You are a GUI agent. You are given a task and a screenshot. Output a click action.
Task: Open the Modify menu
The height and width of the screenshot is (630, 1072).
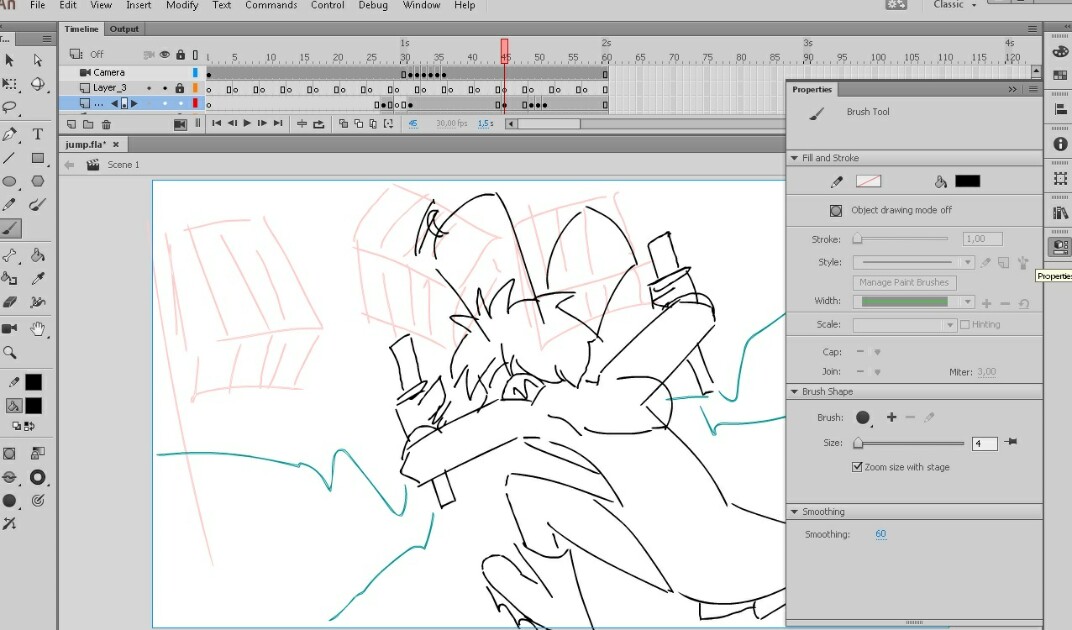[182, 5]
